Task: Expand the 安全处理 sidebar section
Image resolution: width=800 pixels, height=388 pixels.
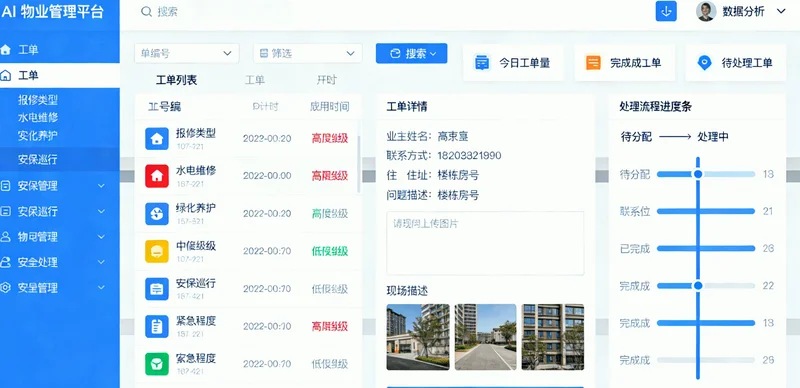Action: pos(101,262)
